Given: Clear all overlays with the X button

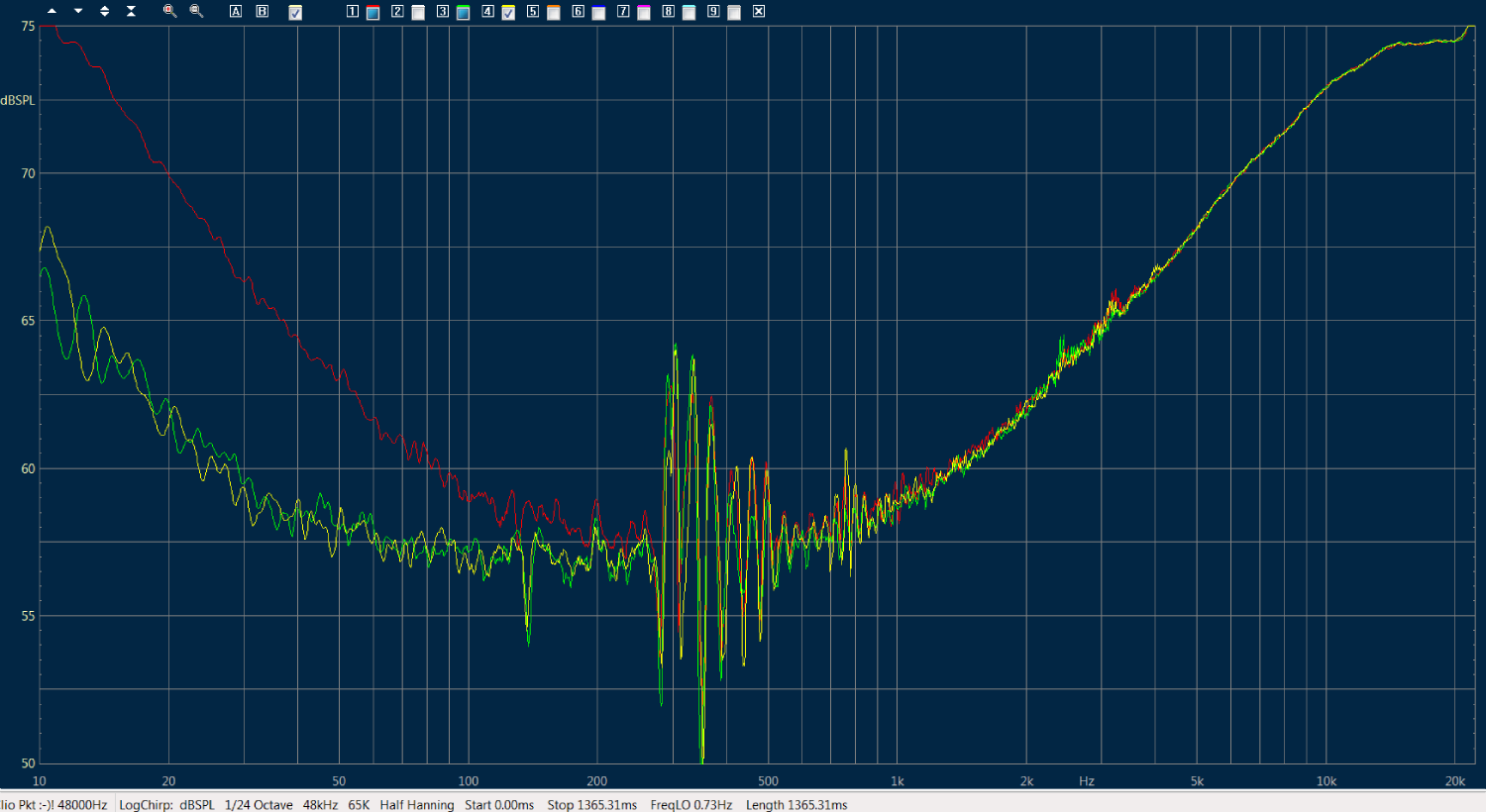Looking at the screenshot, I should click(x=759, y=12).
